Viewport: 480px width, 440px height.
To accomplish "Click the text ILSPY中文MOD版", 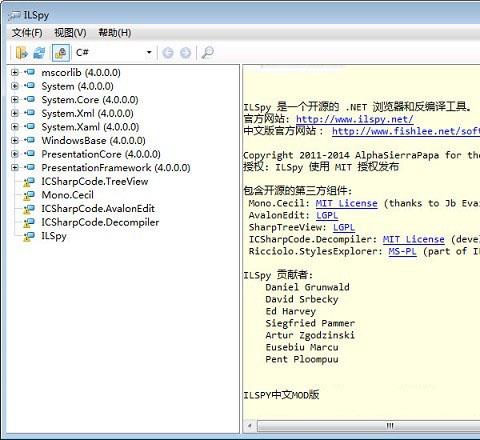I will (x=281, y=395).
